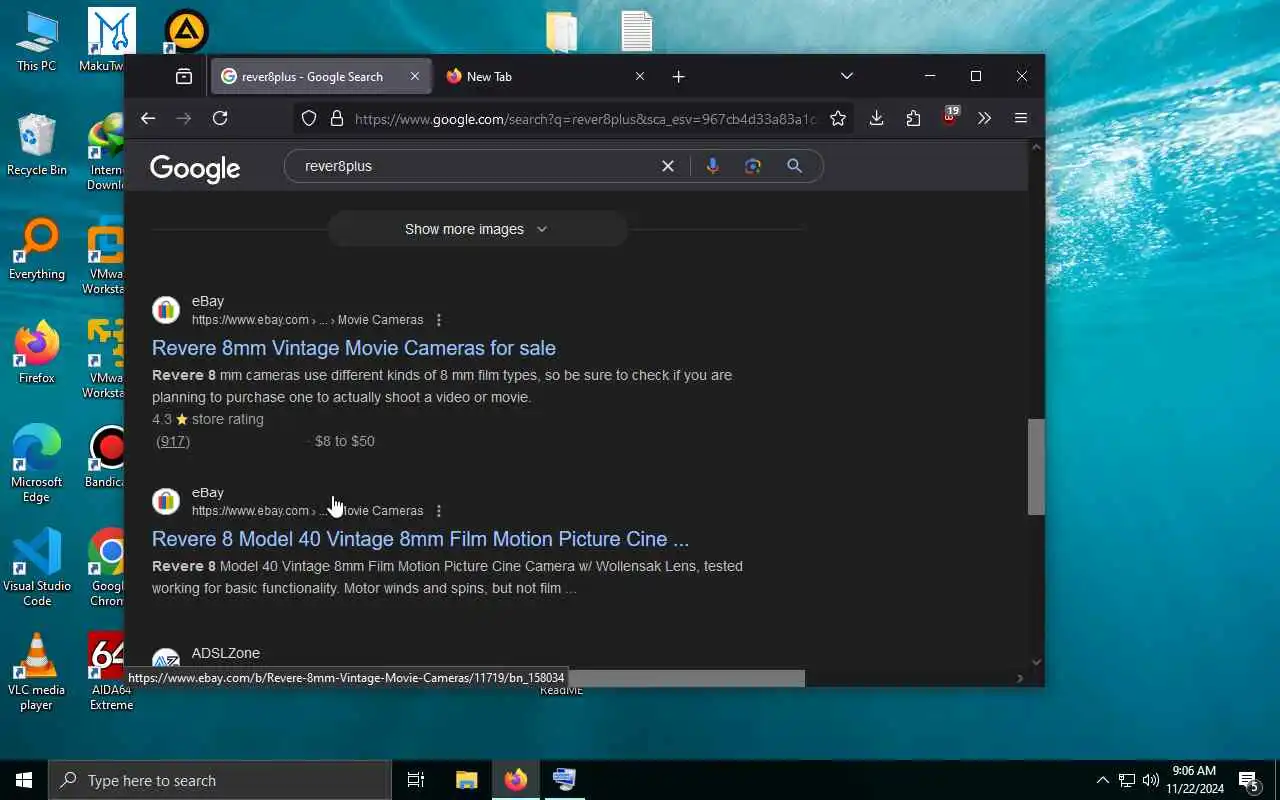Select the Firefox desktop shortcut

(x=37, y=353)
